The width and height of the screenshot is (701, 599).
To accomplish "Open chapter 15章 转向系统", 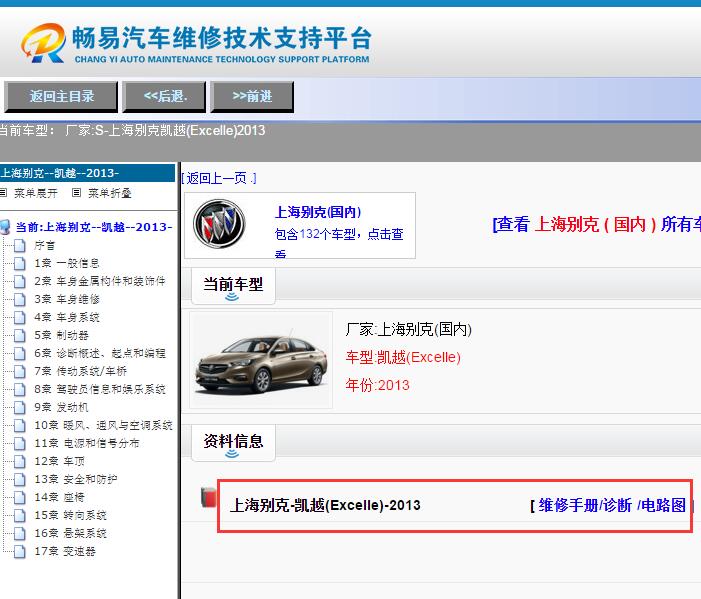I will click(70, 515).
